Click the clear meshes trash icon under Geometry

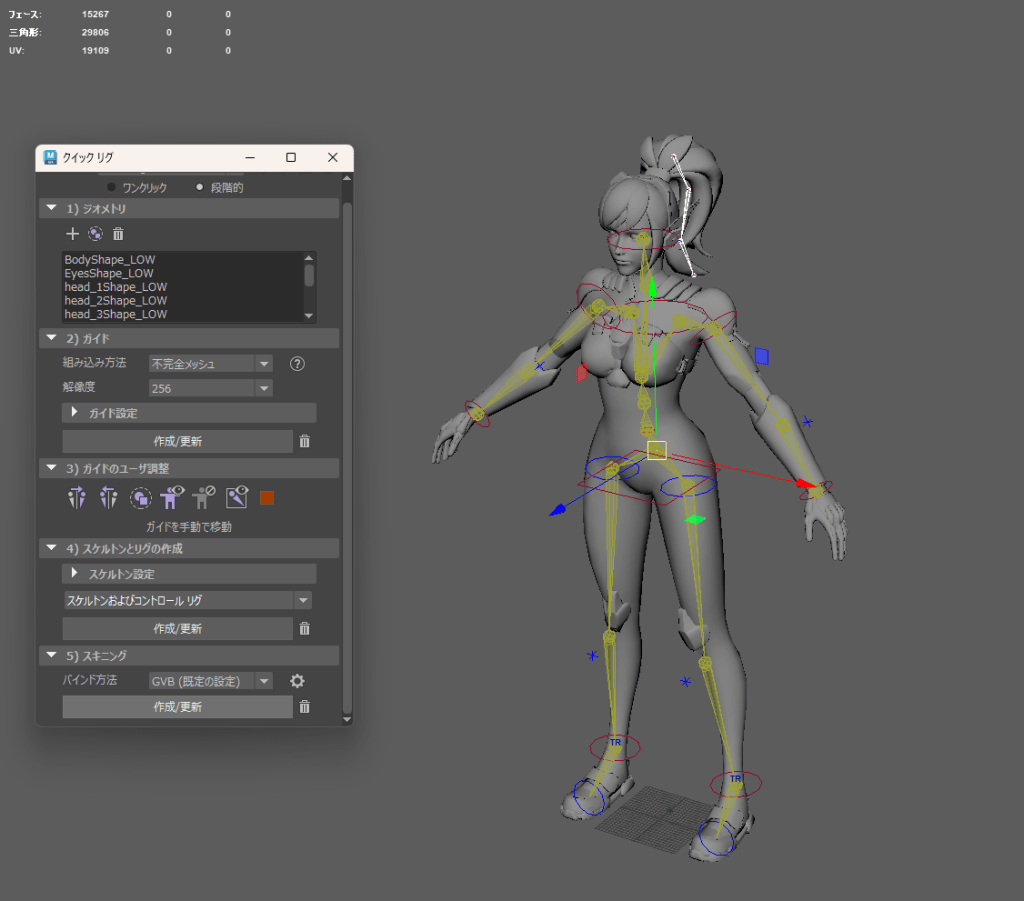(x=118, y=234)
